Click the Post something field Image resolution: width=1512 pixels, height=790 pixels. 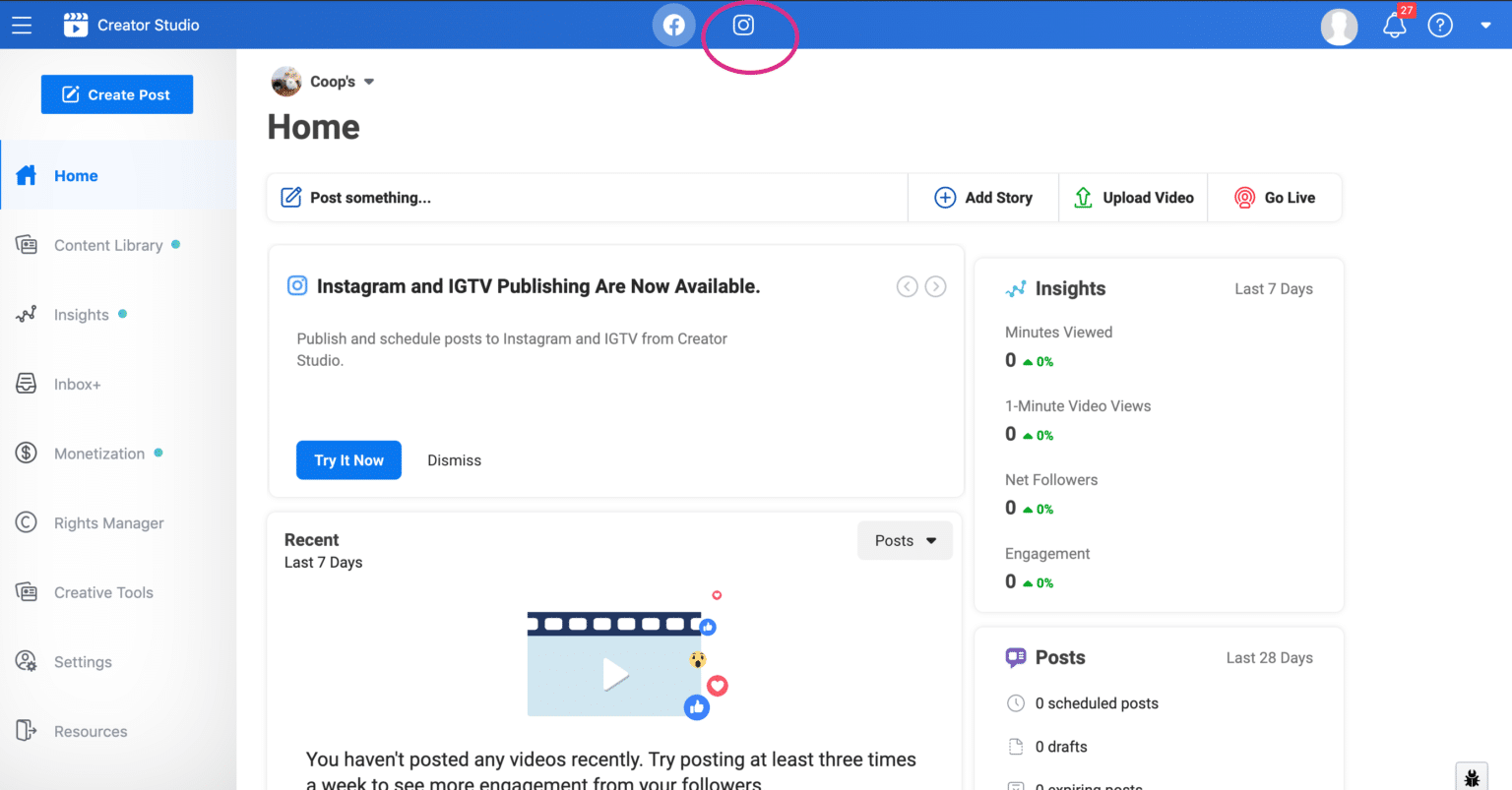pyautogui.click(x=587, y=198)
